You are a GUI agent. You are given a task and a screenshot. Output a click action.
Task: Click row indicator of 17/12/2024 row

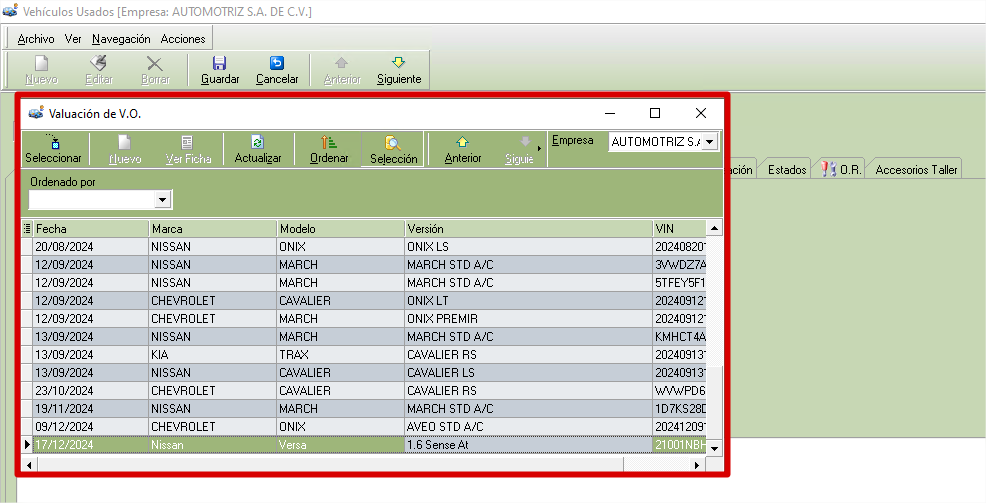point(27,445)
